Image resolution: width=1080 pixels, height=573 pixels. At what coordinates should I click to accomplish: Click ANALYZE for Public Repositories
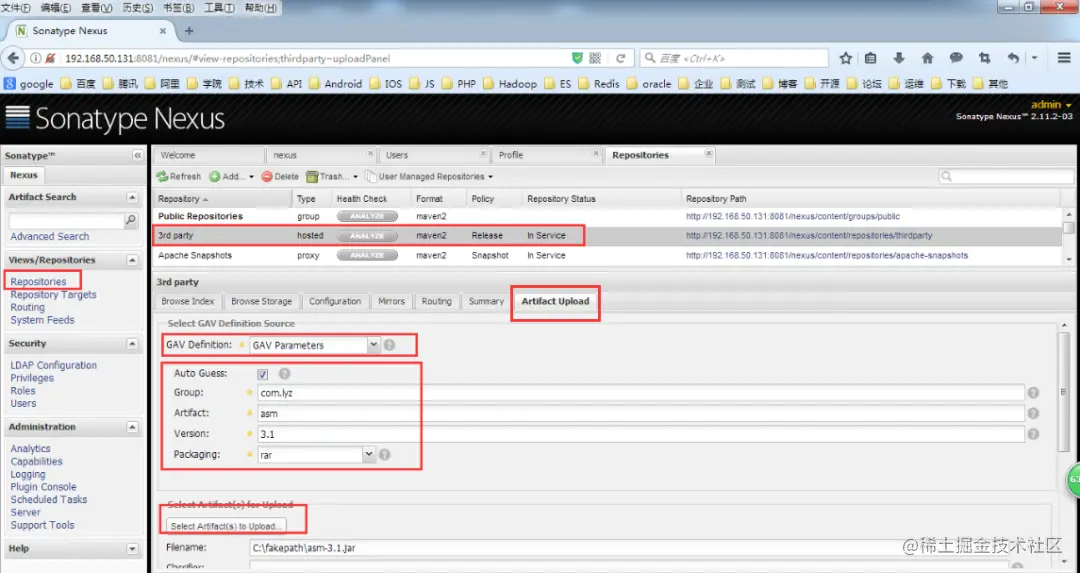(367, 216)
